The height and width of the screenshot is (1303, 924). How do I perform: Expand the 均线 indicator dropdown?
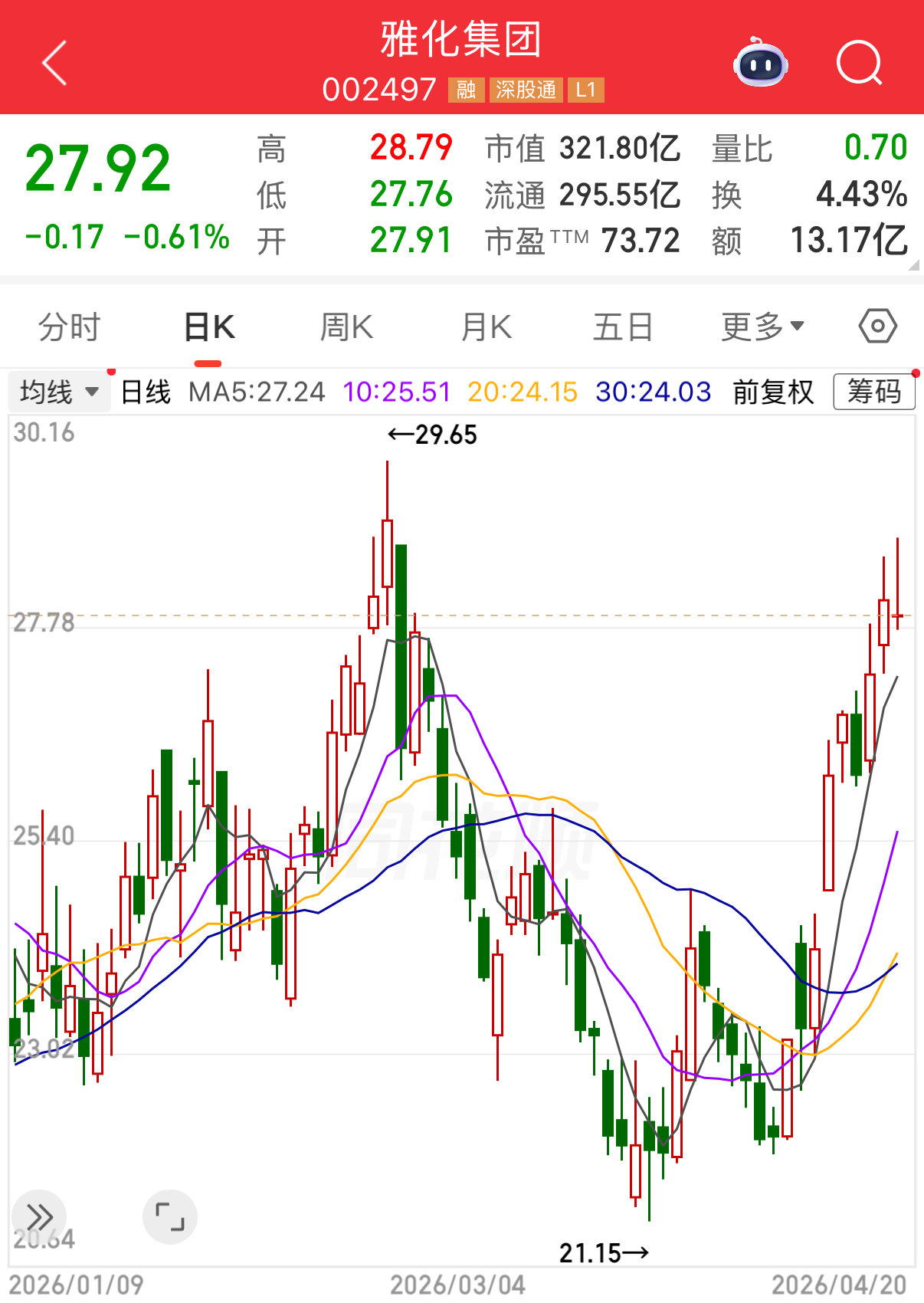[59, 392]
